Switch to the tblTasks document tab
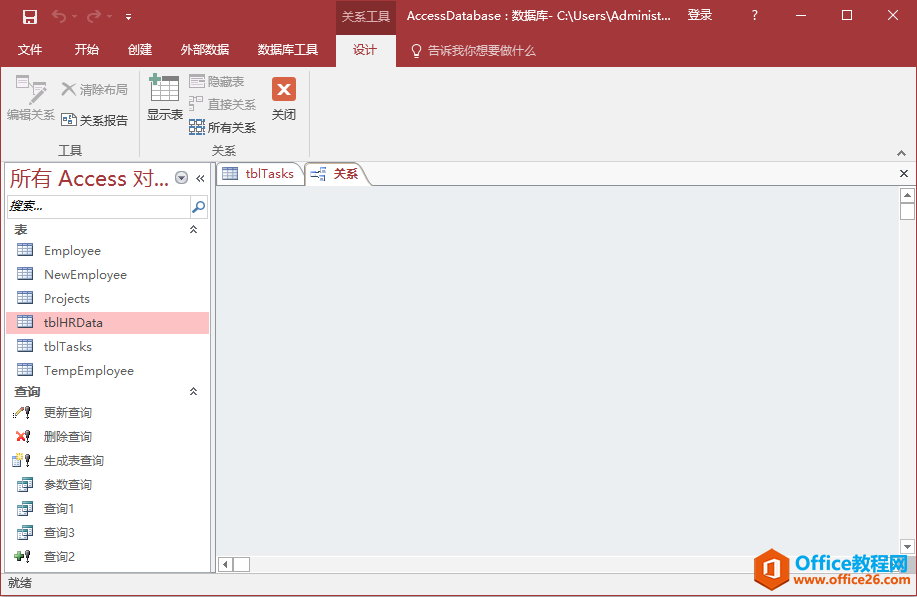 (x=259, y=174)
